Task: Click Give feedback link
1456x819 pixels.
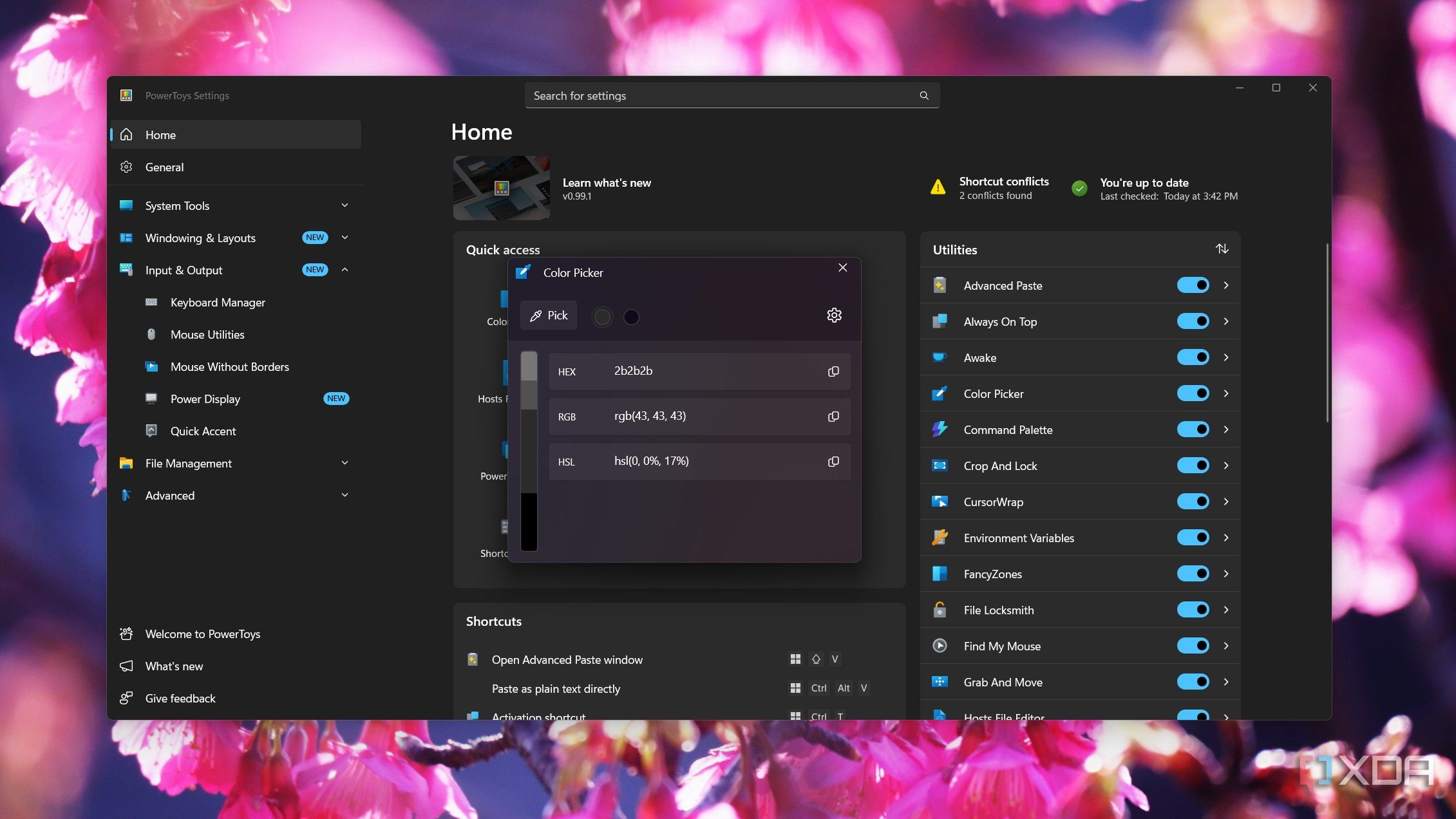Action: click(236, 699)
